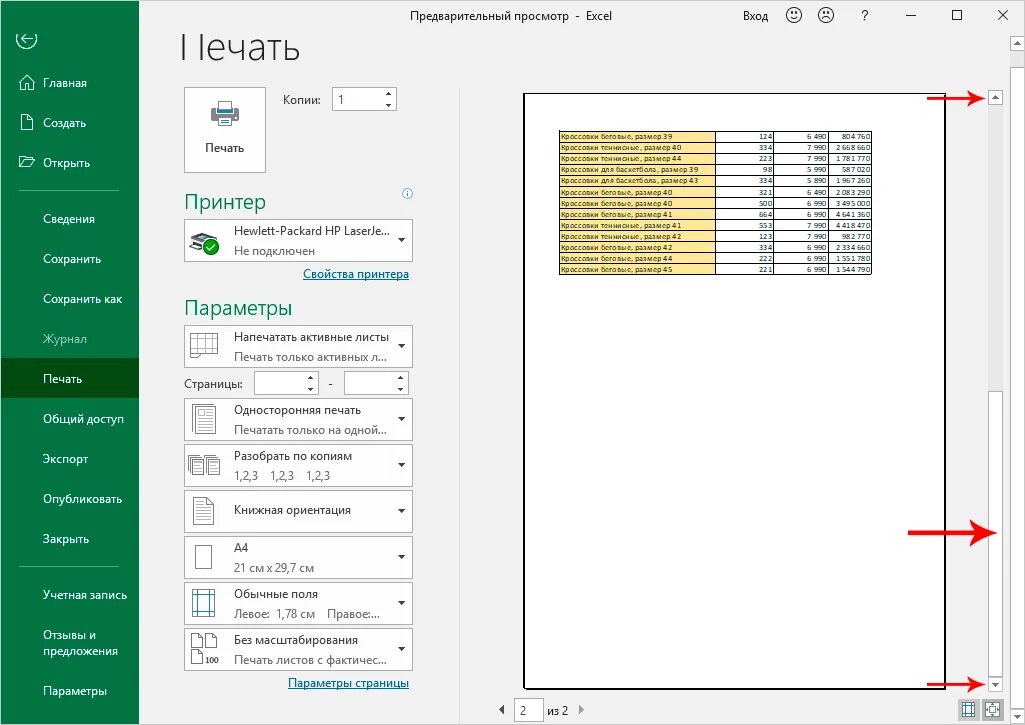
Task: Increase the starting page number
Action: click(x=311, y=378)
